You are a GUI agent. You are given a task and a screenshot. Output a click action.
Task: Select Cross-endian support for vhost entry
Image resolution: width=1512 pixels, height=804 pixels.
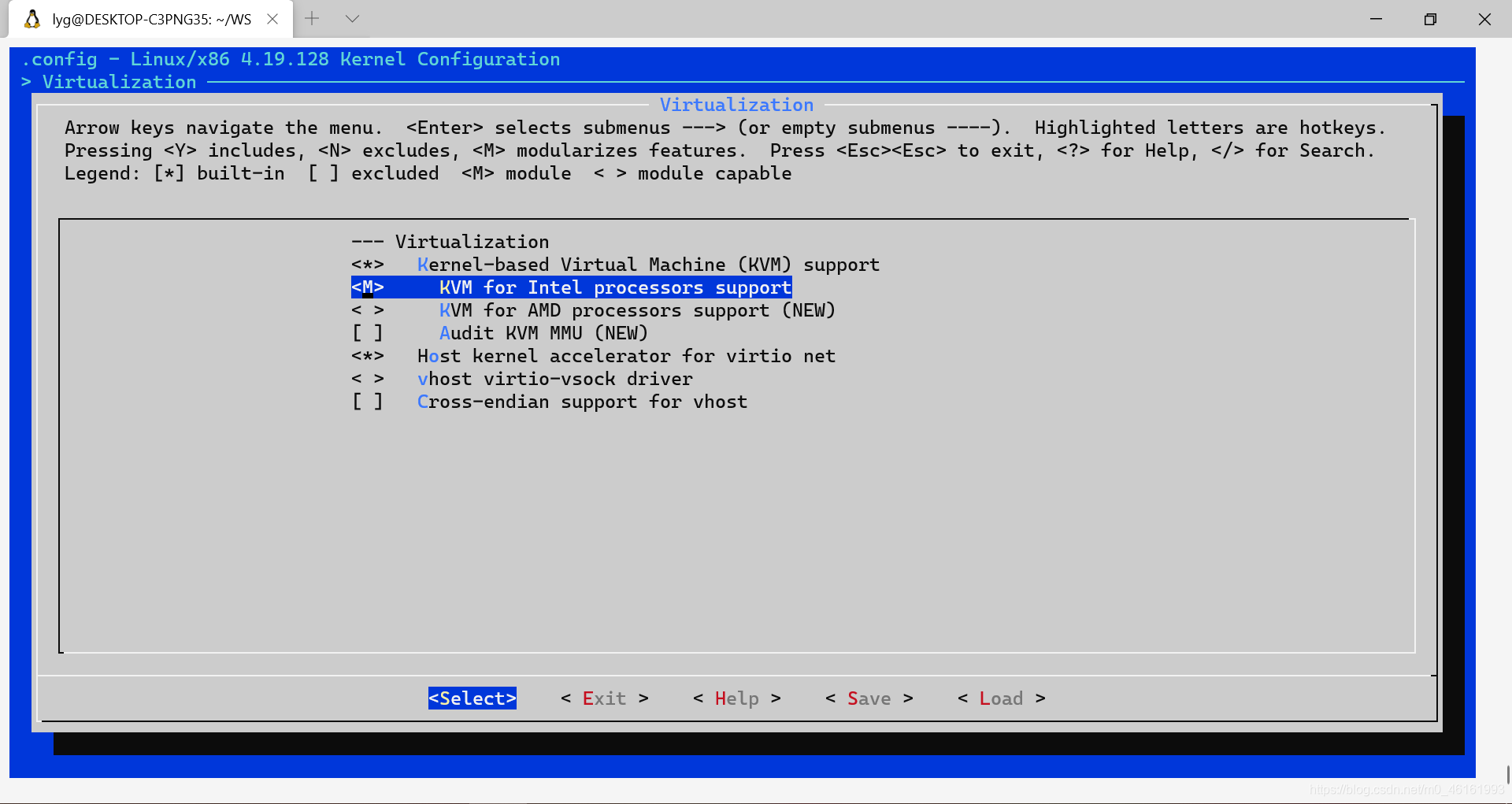point(582,402)
